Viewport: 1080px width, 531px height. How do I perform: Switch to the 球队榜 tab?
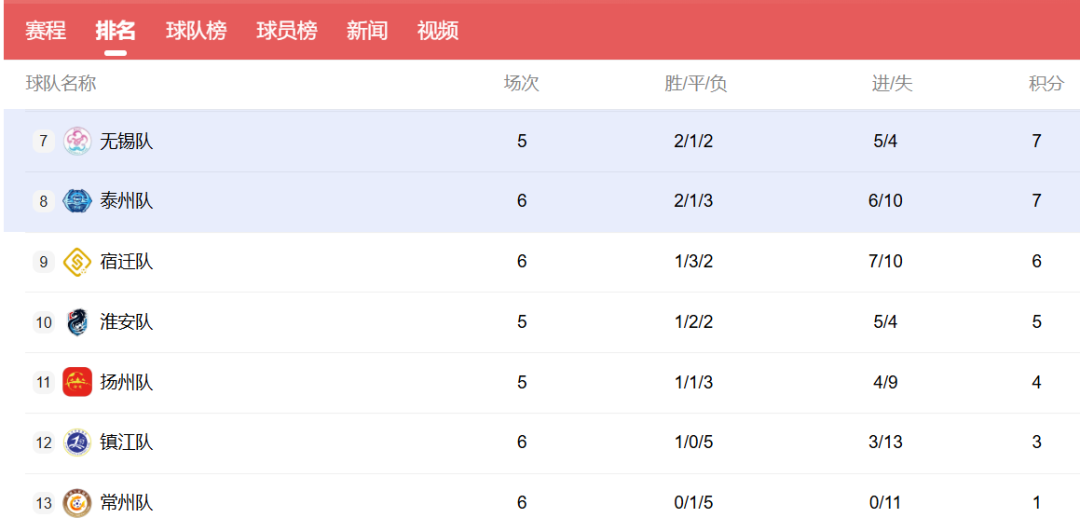196,31
